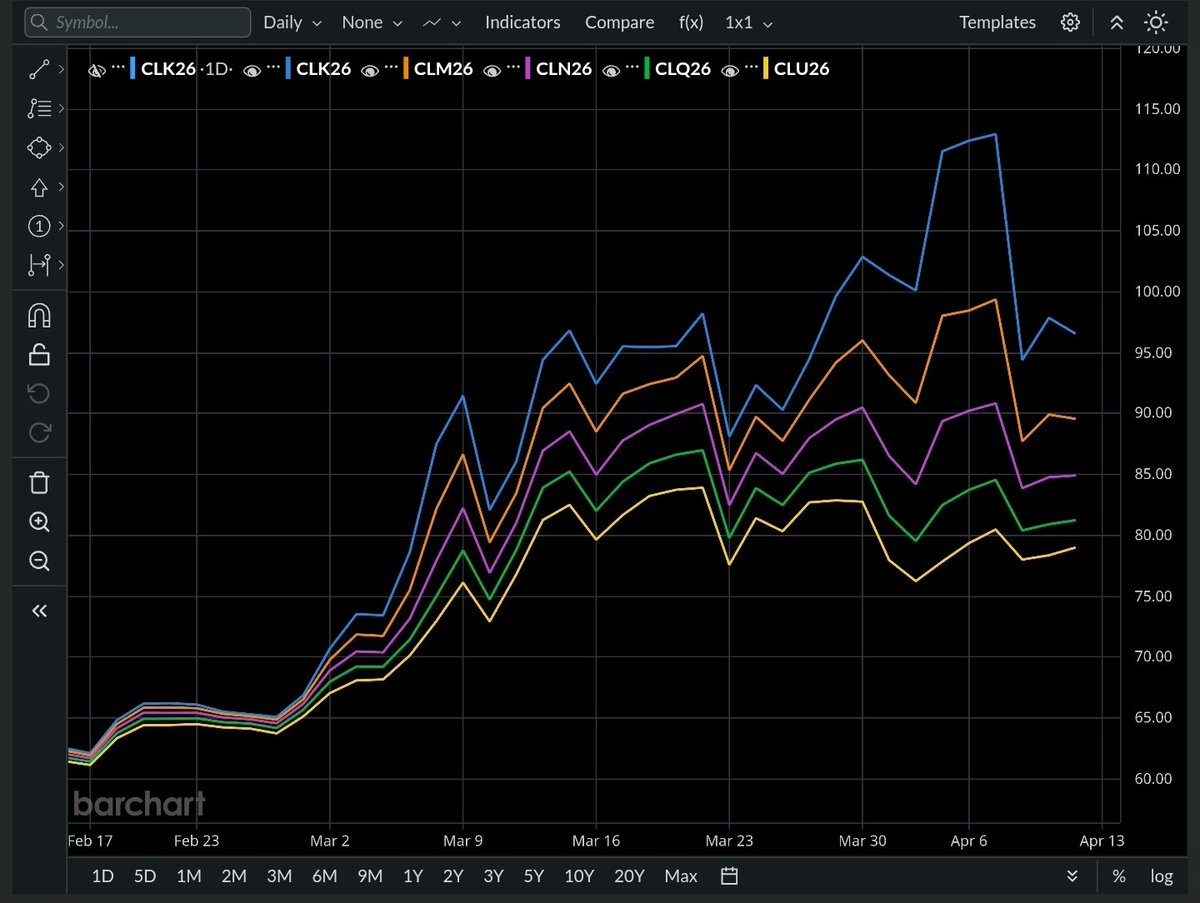
Task: Click the orange CLM26 color bar
Action: point(406,69)
